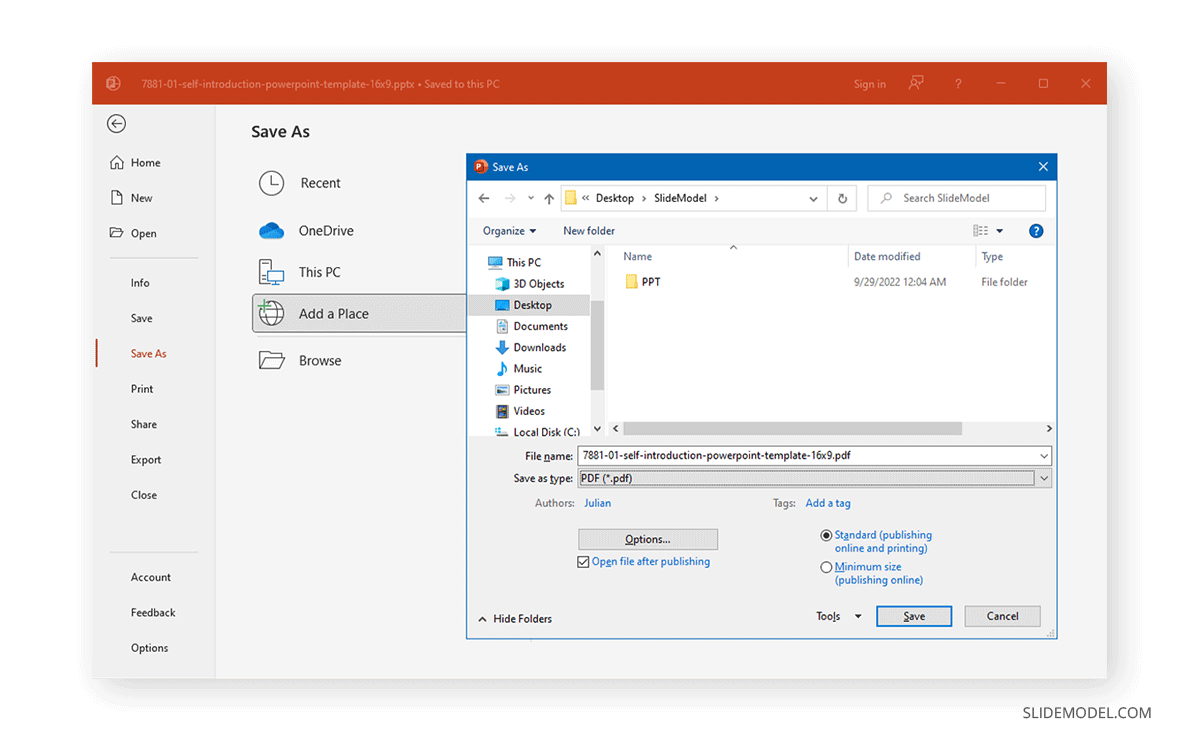Open Add a Place globe icon
The width and height of the screenshot is (1200, 743).
(x=270, y=313)
